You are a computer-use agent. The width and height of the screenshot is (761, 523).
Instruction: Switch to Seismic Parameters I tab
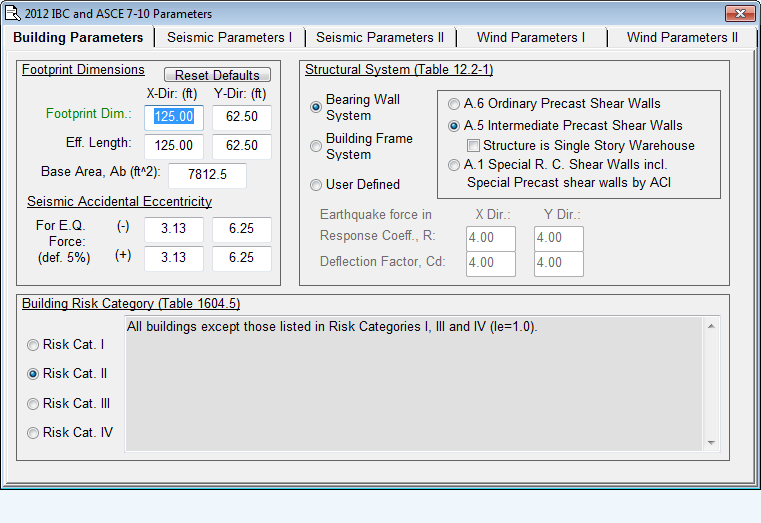coord(229,37)
